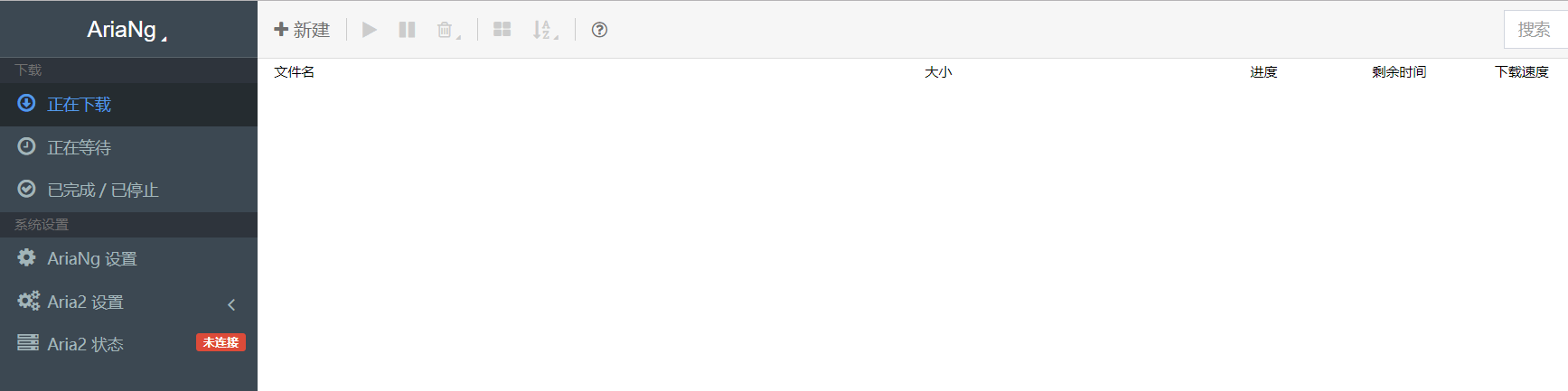Open AriaNg 设置 settings page
The image size is (1568, 391).
click(x=92, y=259)
